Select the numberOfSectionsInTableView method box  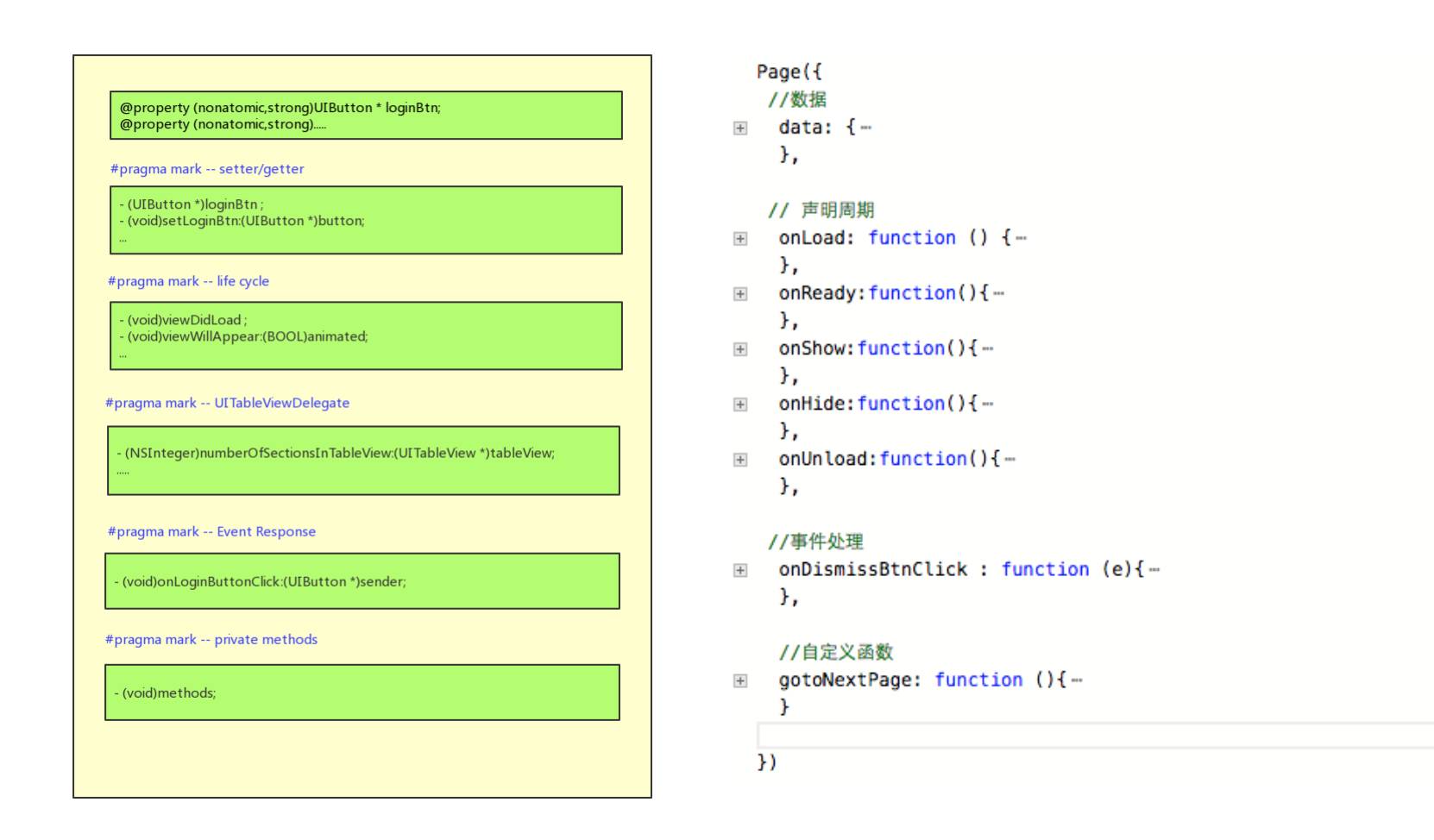click(363, 461)
